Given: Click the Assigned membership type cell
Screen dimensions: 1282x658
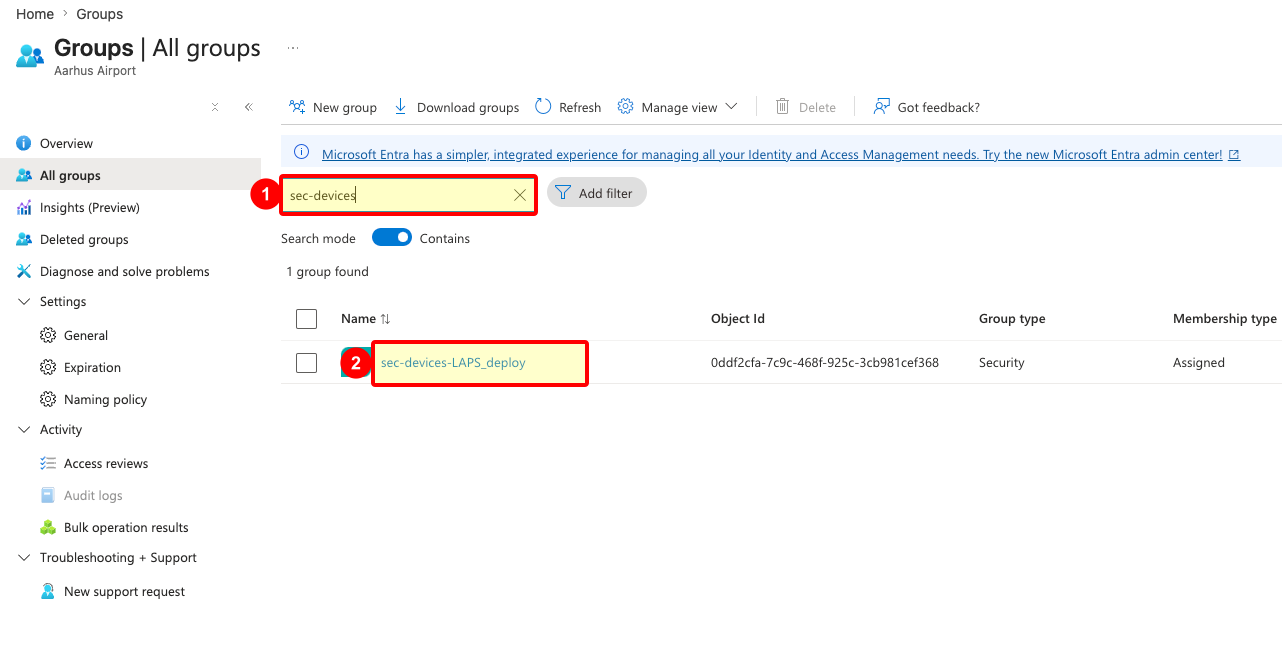Looking at the screenshot, I should (1199, 363).
